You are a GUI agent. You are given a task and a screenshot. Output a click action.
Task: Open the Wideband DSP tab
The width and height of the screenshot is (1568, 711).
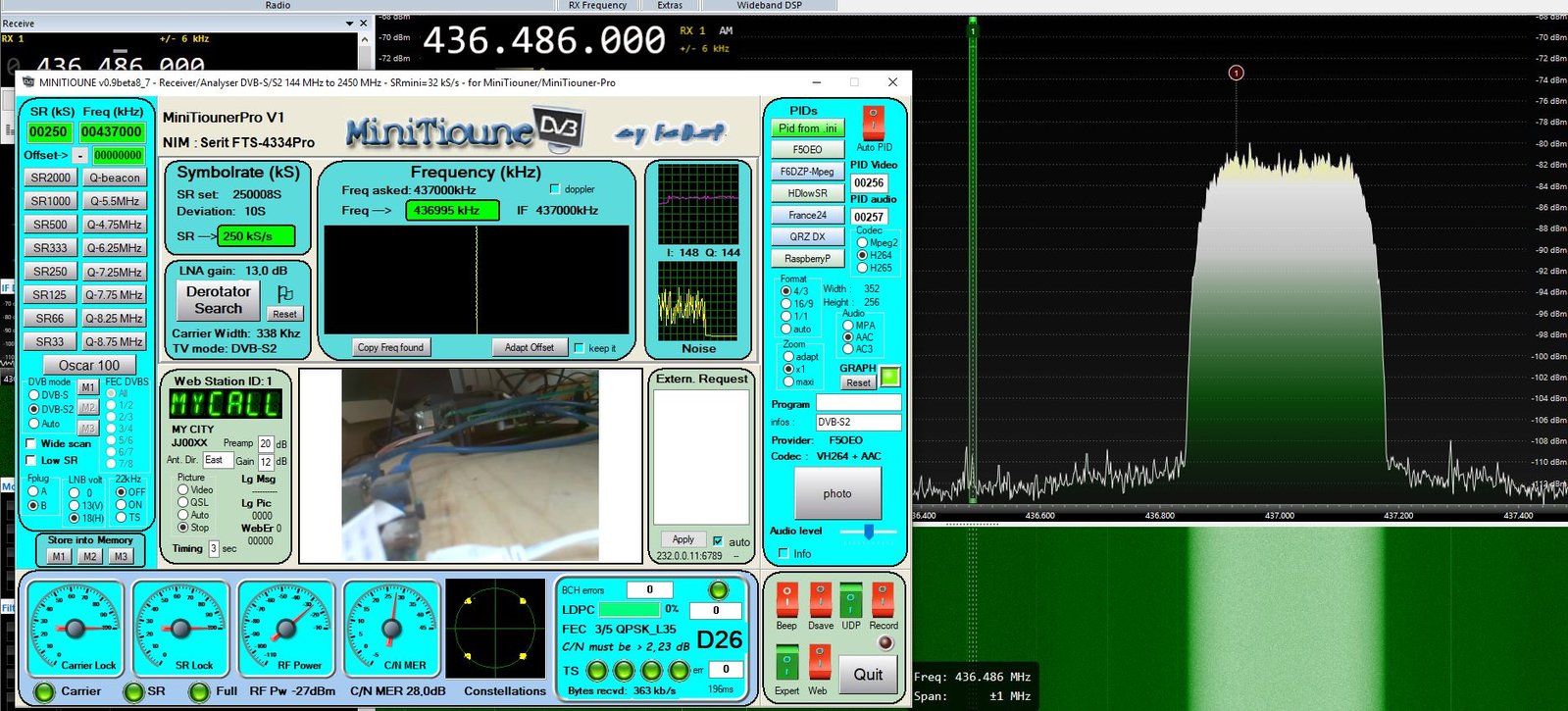click(770, 5)
